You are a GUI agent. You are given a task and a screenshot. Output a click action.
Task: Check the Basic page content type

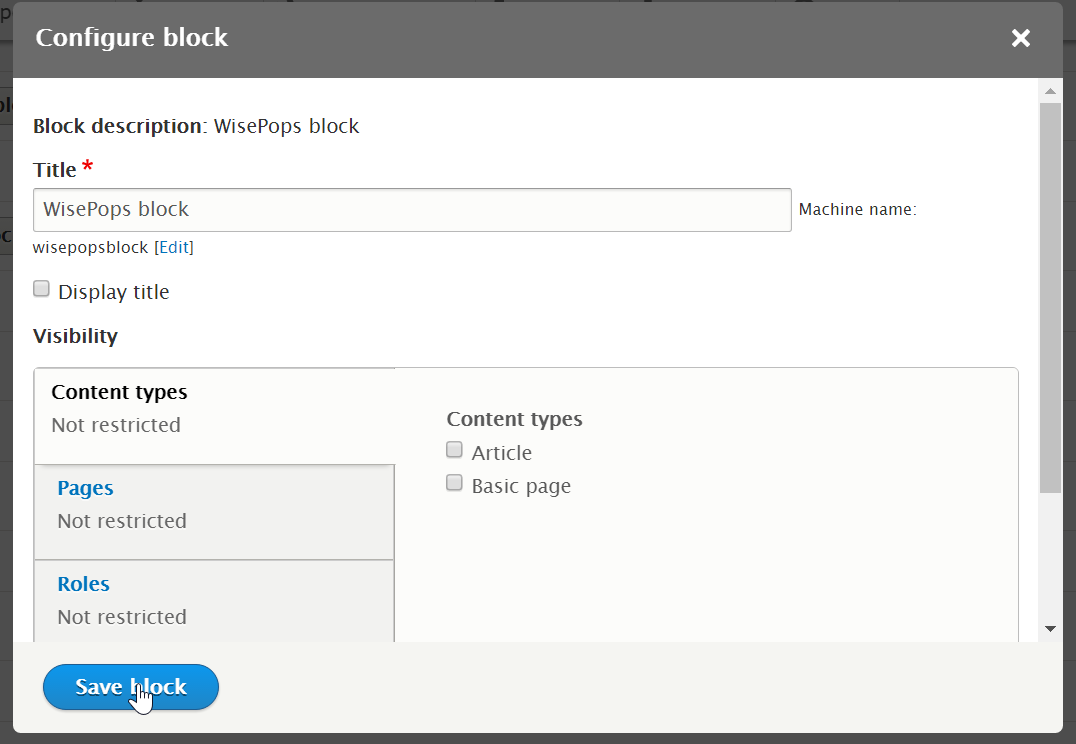454,483
